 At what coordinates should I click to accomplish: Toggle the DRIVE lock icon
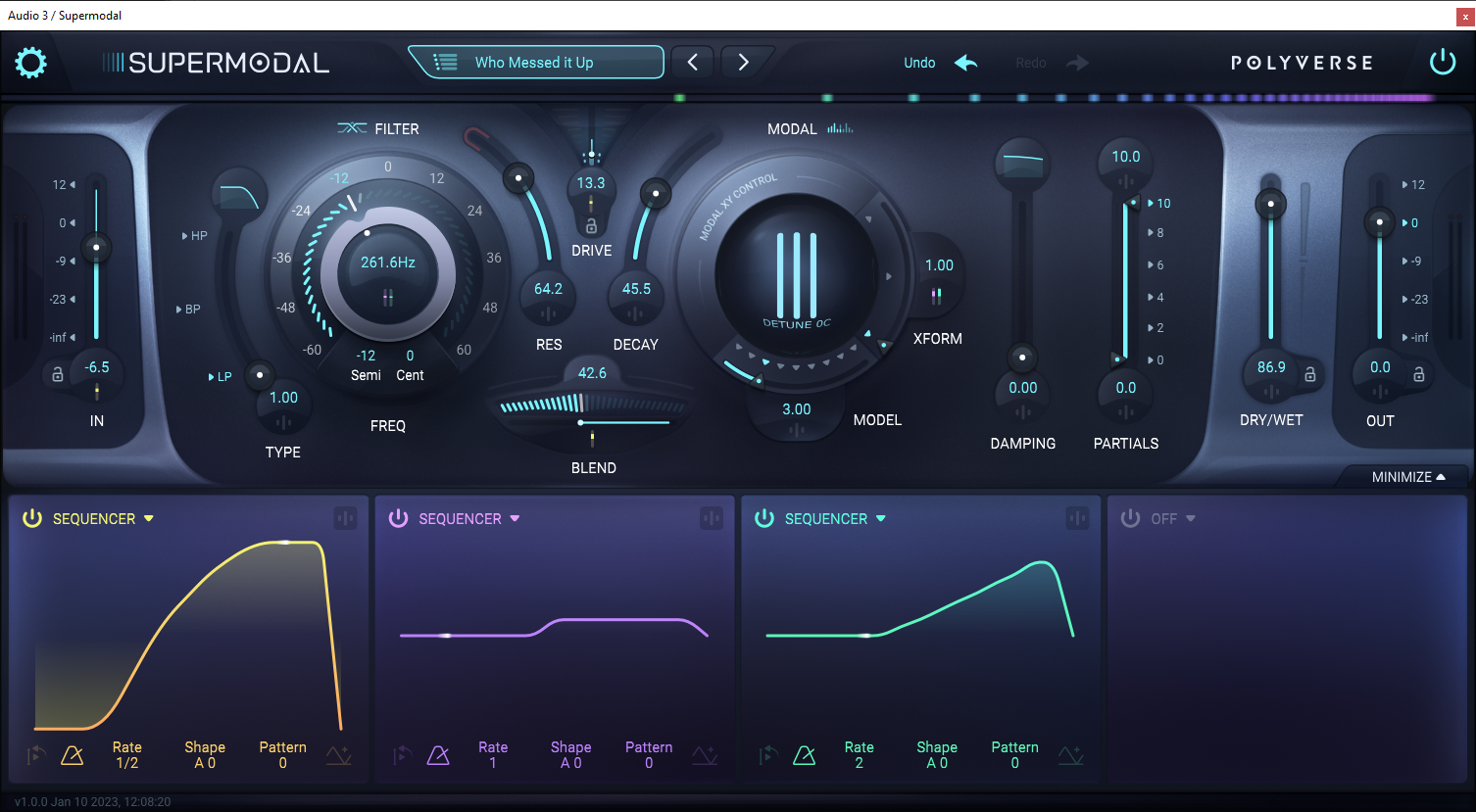pos(591,226)
